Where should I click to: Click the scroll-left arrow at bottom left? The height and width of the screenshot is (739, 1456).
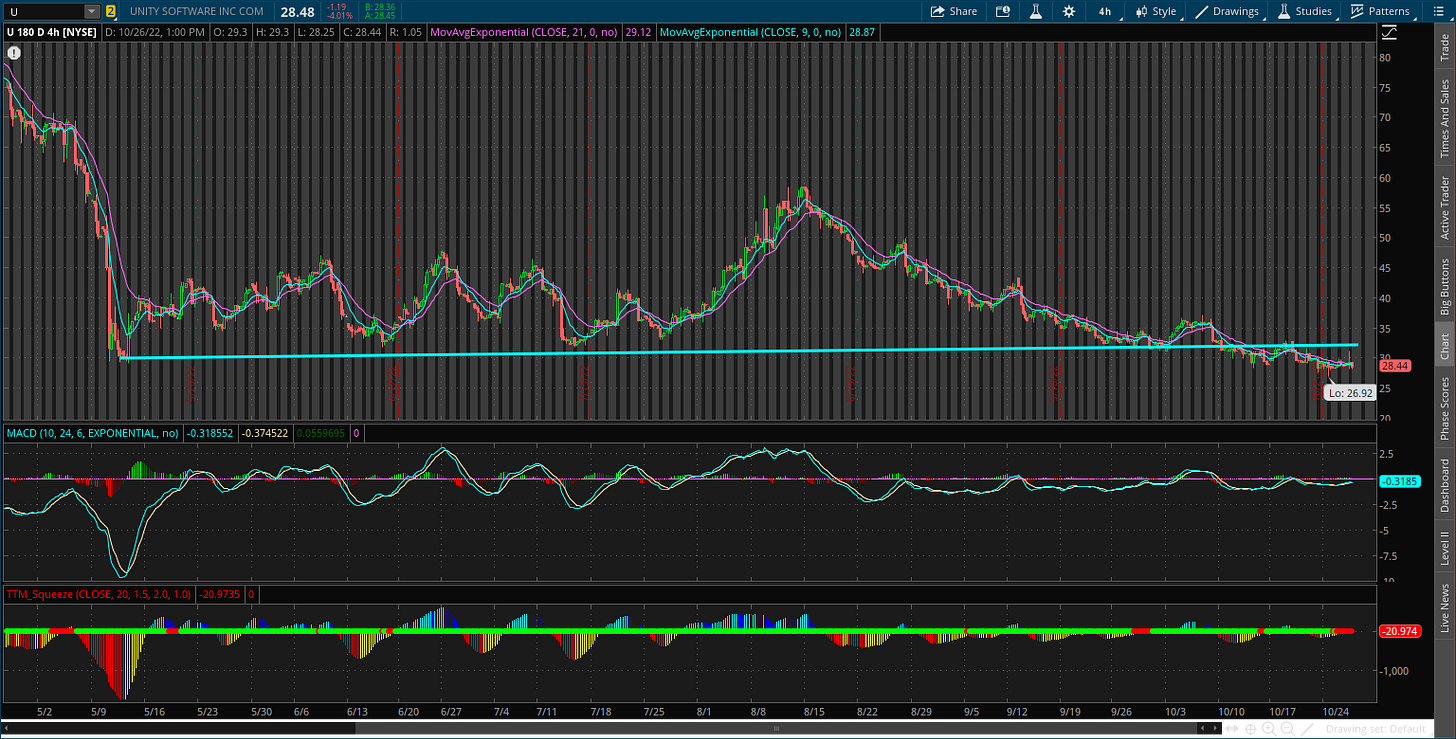tap(7, 728)
